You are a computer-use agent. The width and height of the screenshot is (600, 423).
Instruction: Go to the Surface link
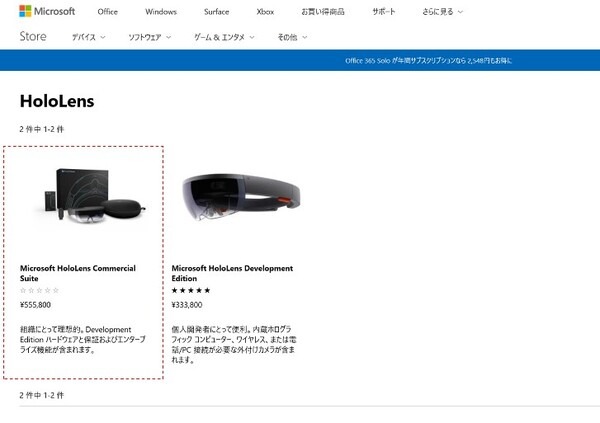click(216, 12)
